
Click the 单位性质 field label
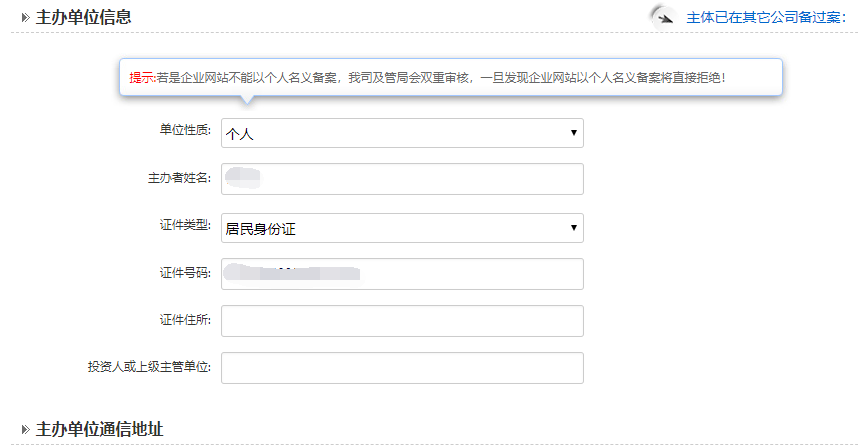coord(185,131)
